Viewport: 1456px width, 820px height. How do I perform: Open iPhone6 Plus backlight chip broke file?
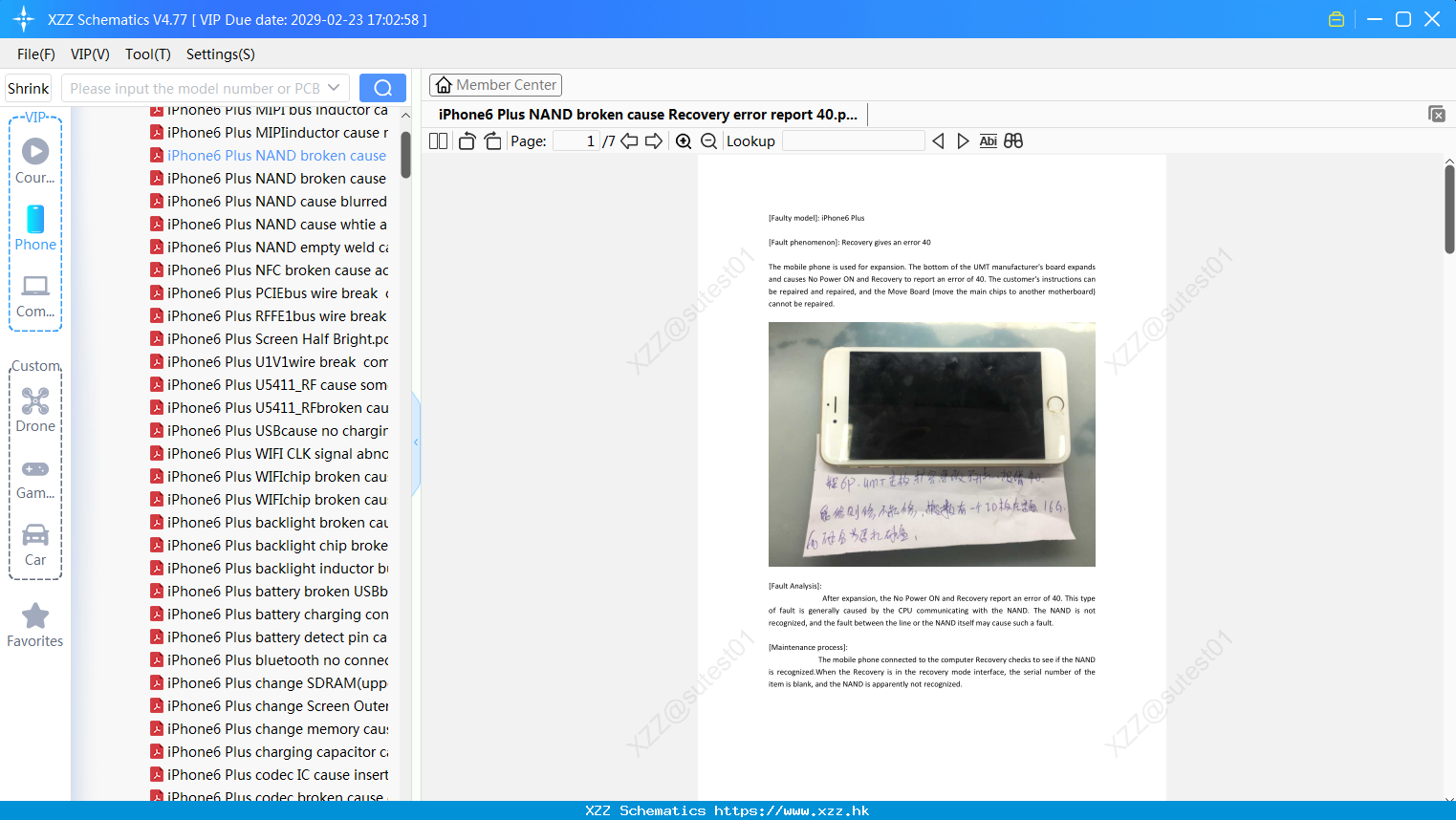[x=269, y=546]
